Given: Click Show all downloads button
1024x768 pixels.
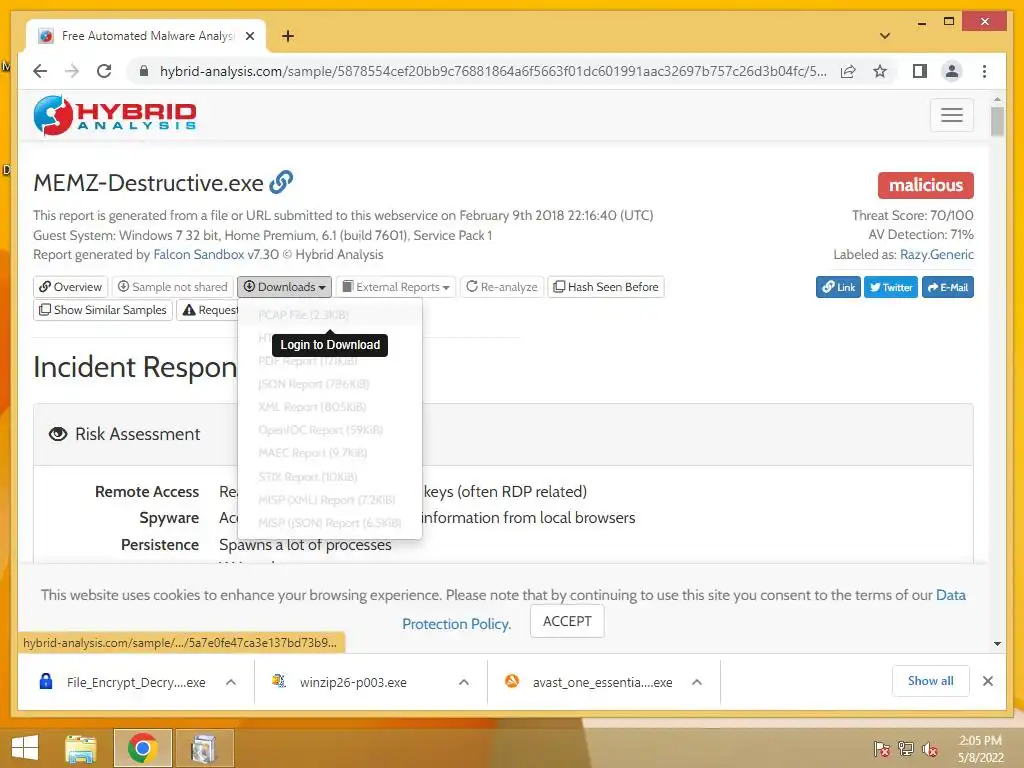Looking at the screenshot, I should pos(930,681).
